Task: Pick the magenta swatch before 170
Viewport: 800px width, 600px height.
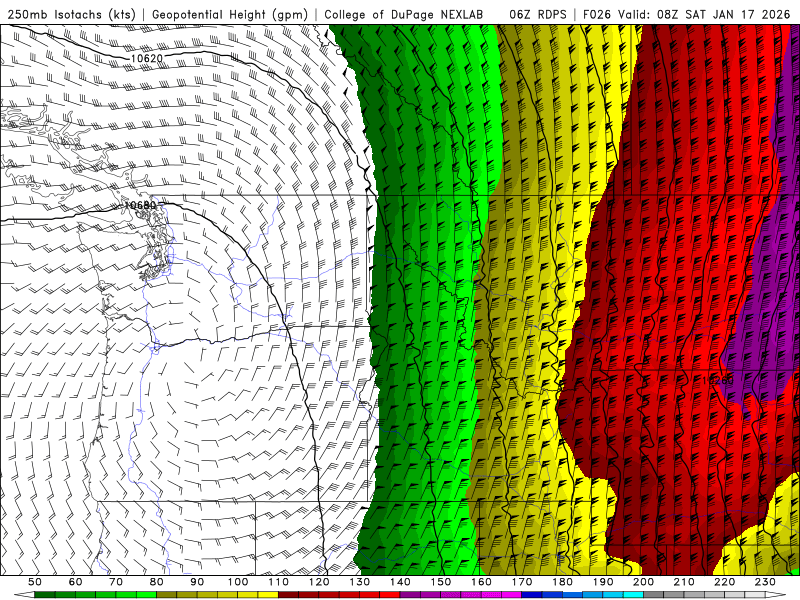Action: coord(511,595)
